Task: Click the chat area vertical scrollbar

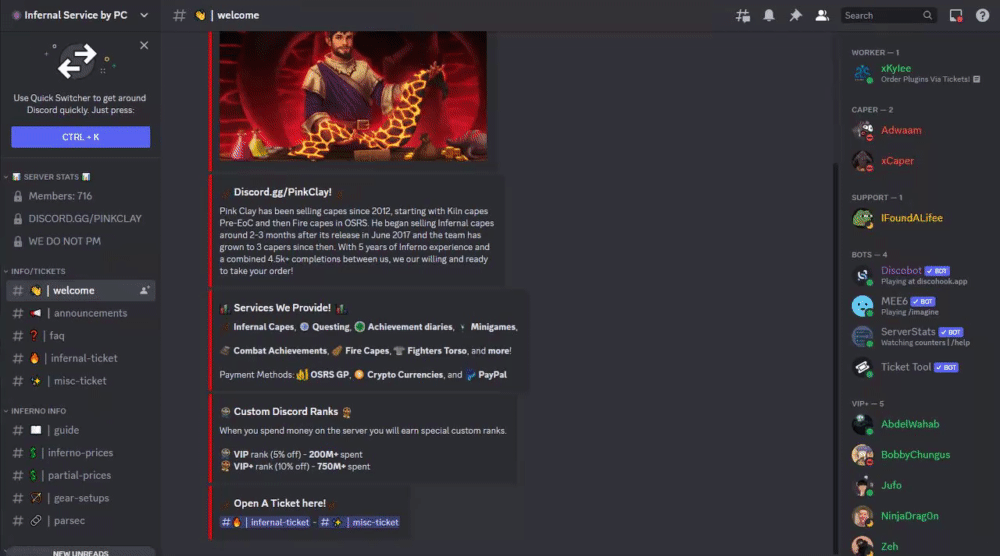Action: tap(835, 357)
